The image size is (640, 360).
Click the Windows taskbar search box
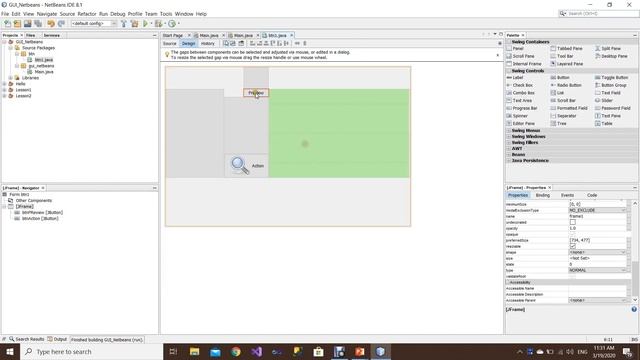tap(91, 351)
